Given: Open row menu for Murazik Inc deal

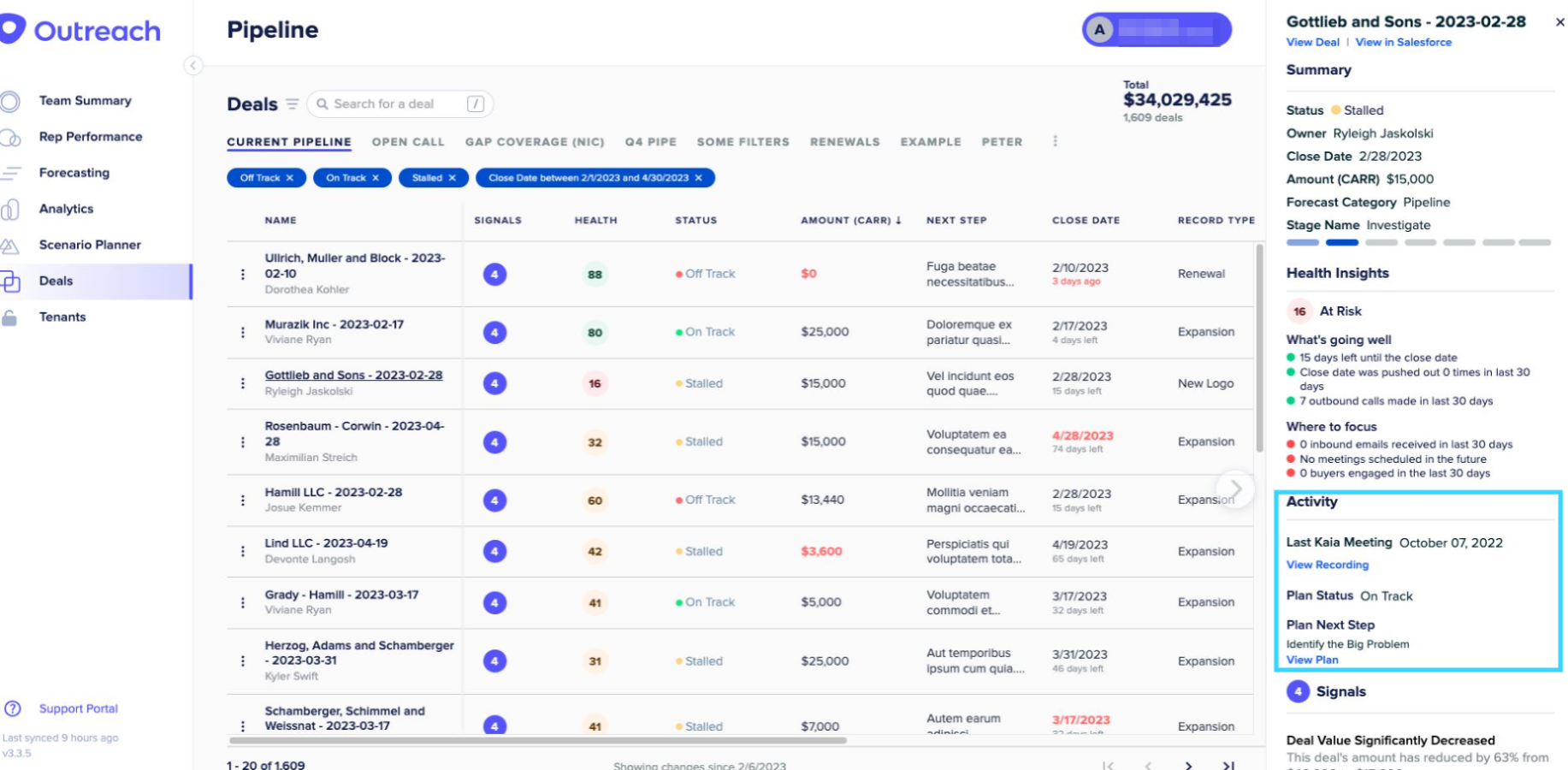Looking at the screenshot, I should [x=243, y=332].
